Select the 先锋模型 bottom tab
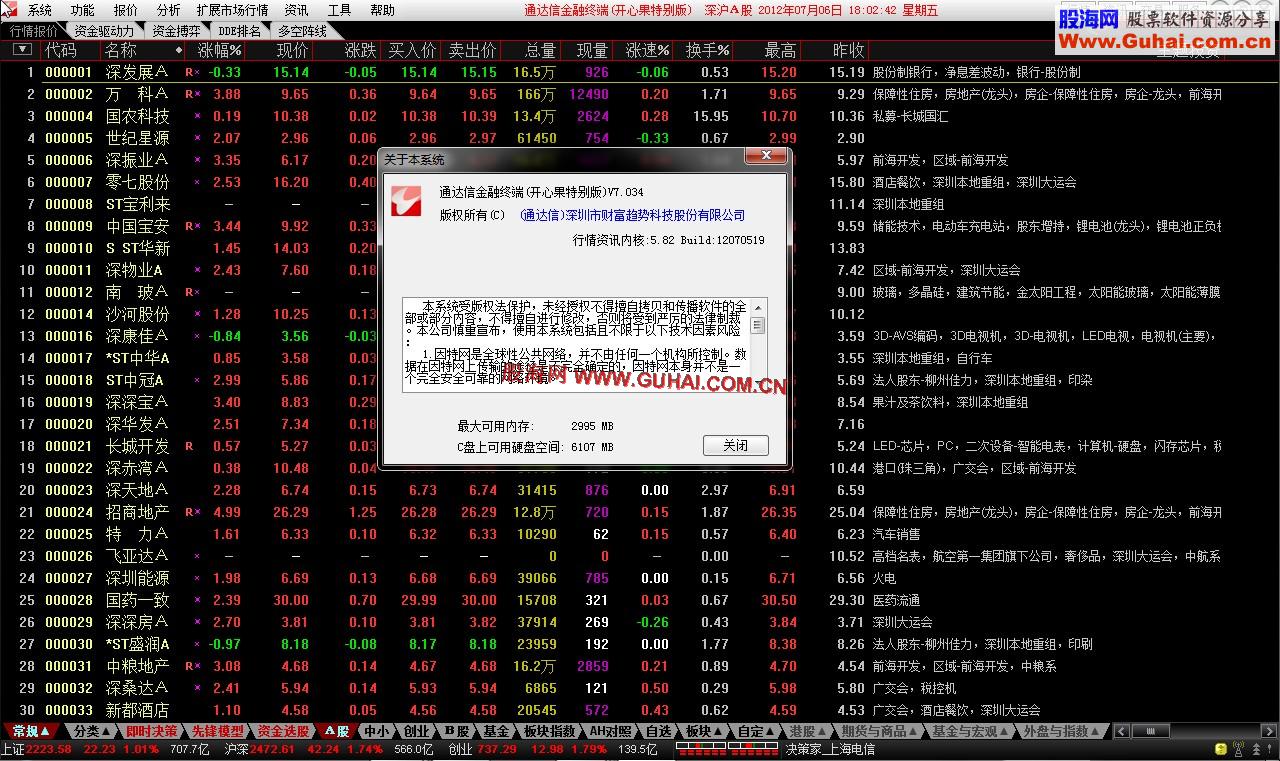The image size is (1280, 761). tap(217, 732)
